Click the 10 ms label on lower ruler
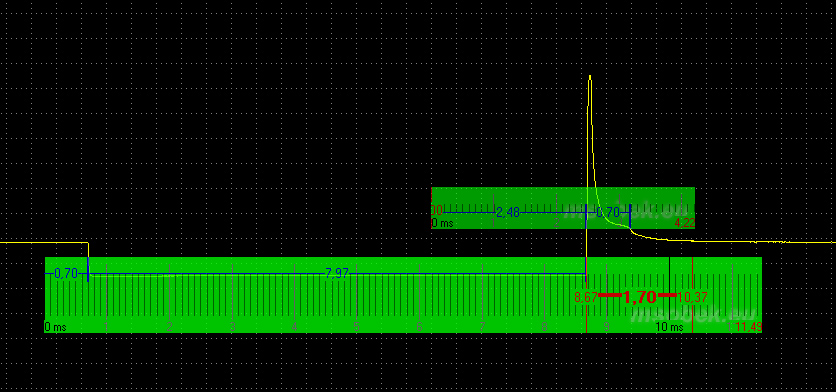Image resolution: width=836 pixels, height=392 pixels. point(669,327)
